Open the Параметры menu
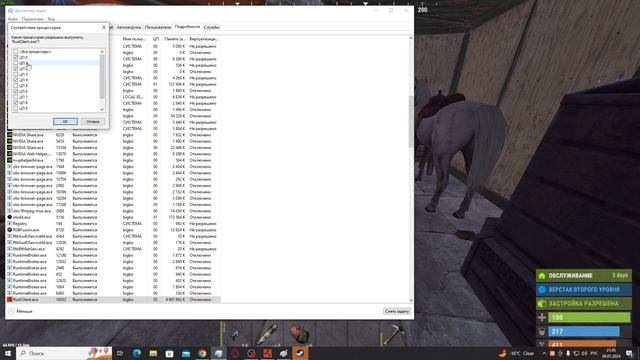This screenshot has width=640, height=360. (x=32, y=19)
